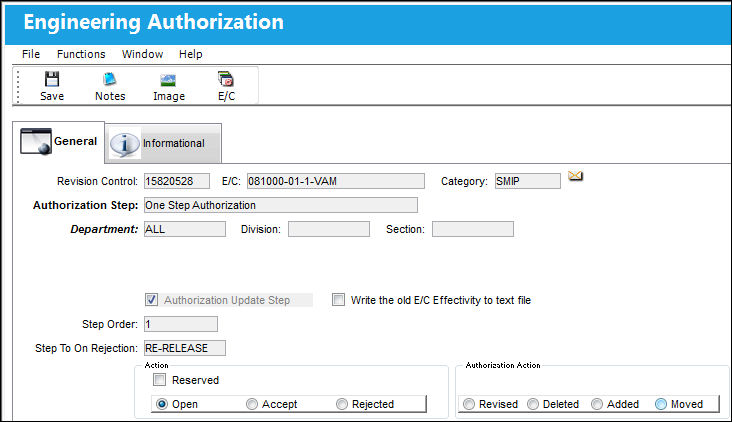This screenshot has width=732, height=422.
Task: Click the envelope icon beside Category
Action: coord(575,176)
